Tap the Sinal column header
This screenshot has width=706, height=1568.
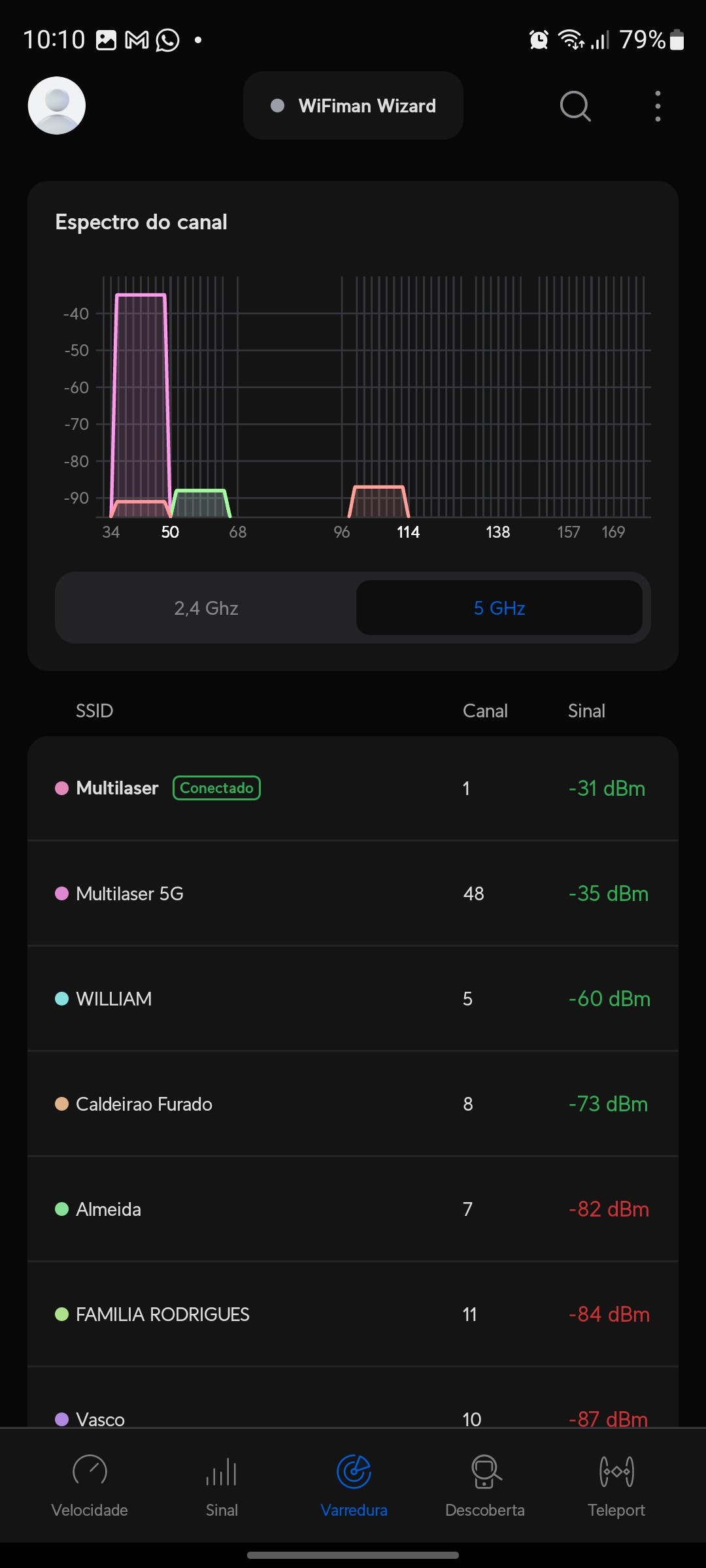click(586, 711)
